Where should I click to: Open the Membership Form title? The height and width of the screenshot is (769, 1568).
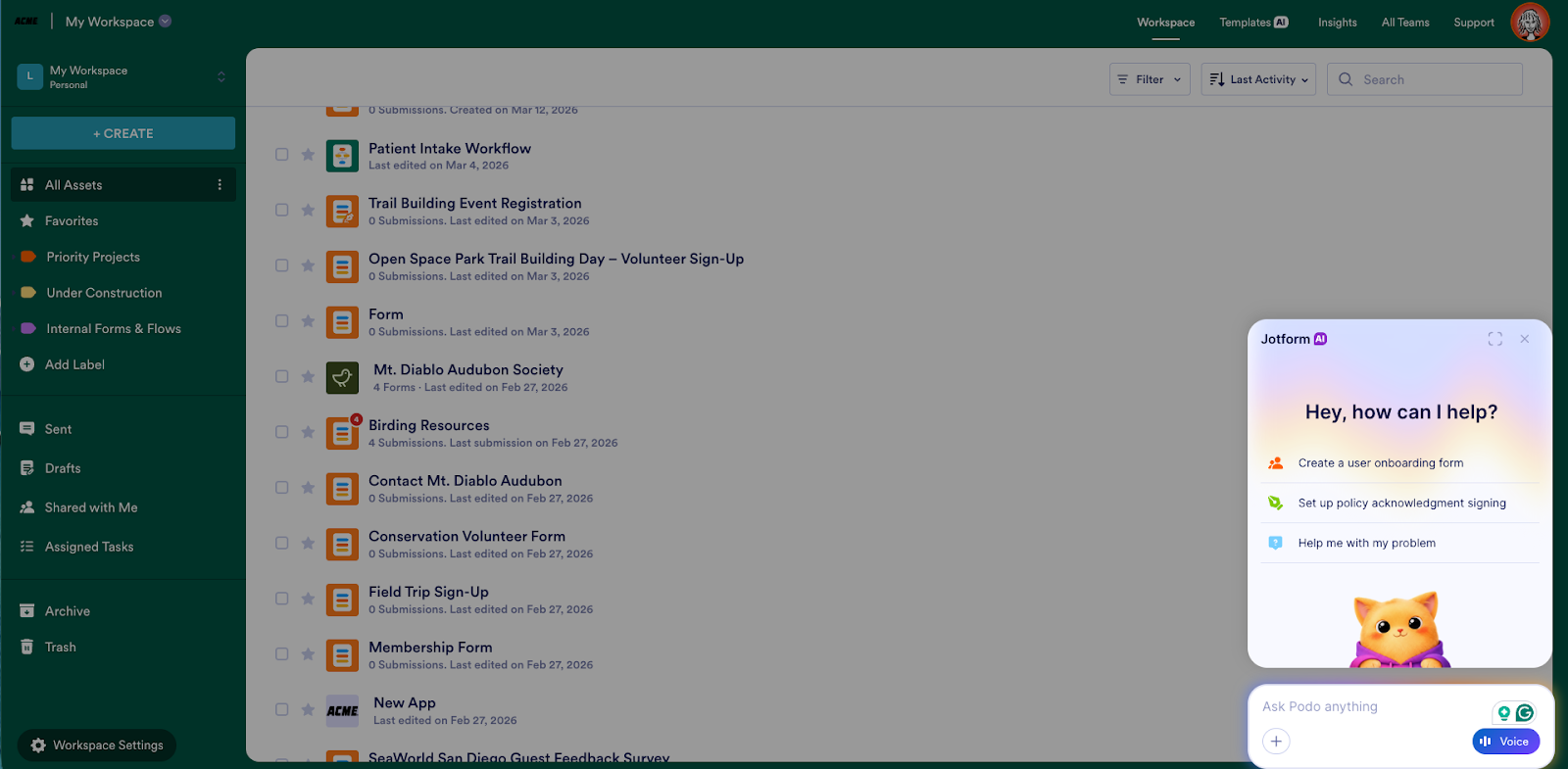[430, 648]
